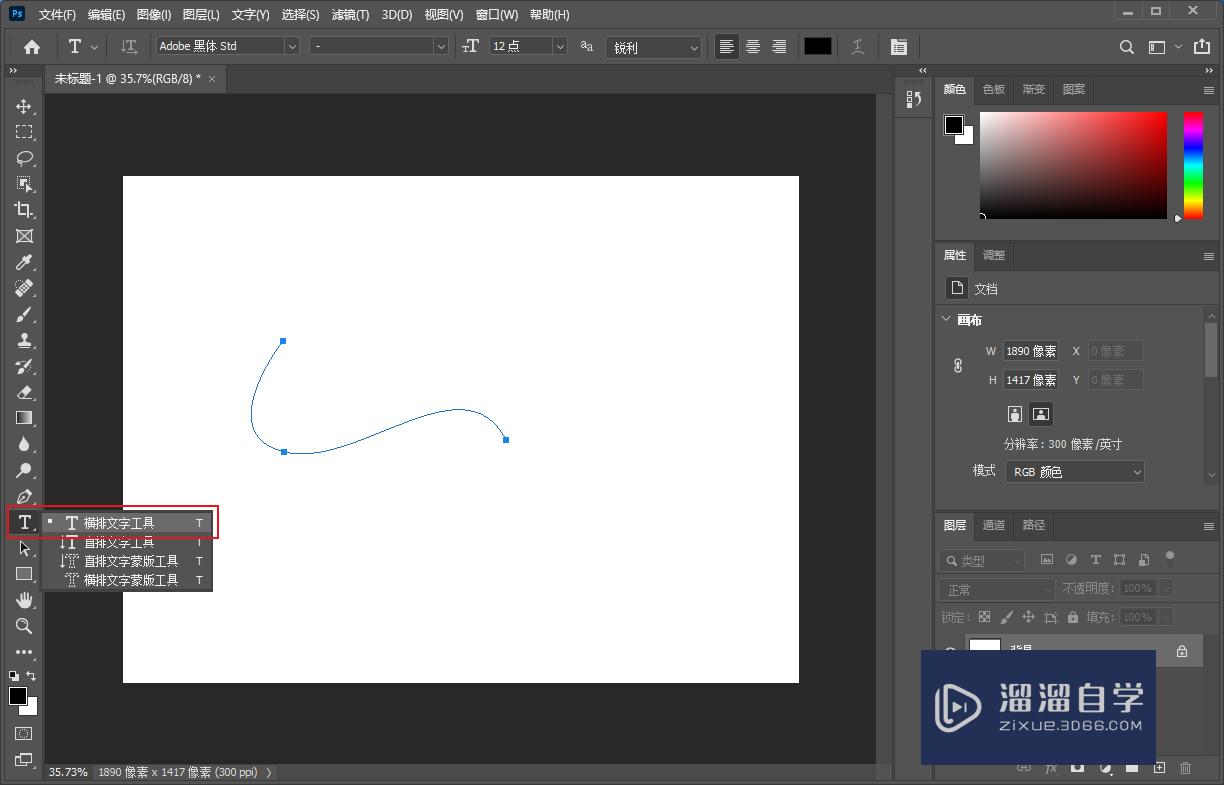Select the Zoom tool
1224x785 pixels.
(24, 626)
